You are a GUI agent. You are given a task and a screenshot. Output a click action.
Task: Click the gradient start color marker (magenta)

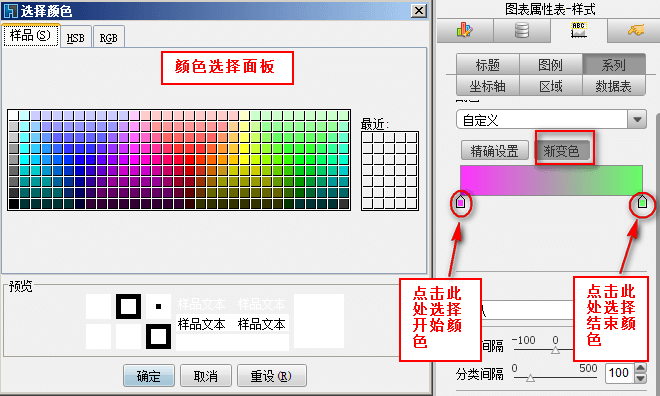[x=460, y=202]
